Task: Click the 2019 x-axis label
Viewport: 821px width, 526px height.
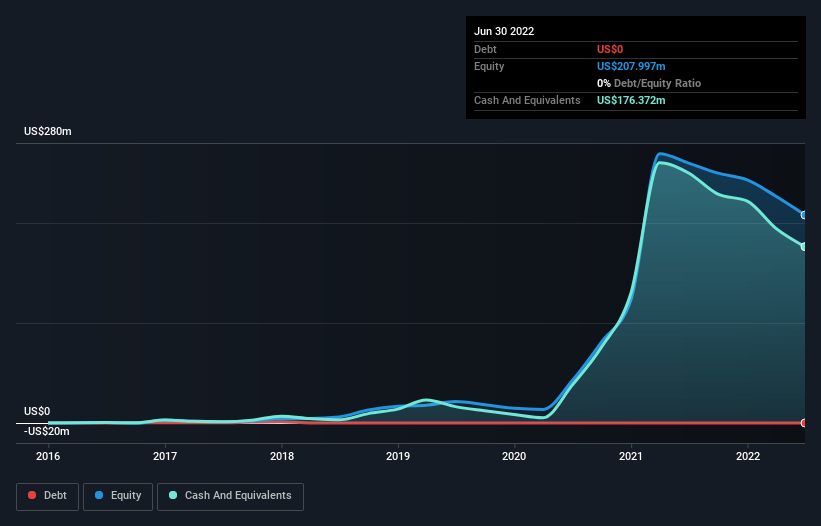Action: click(398, 456)
